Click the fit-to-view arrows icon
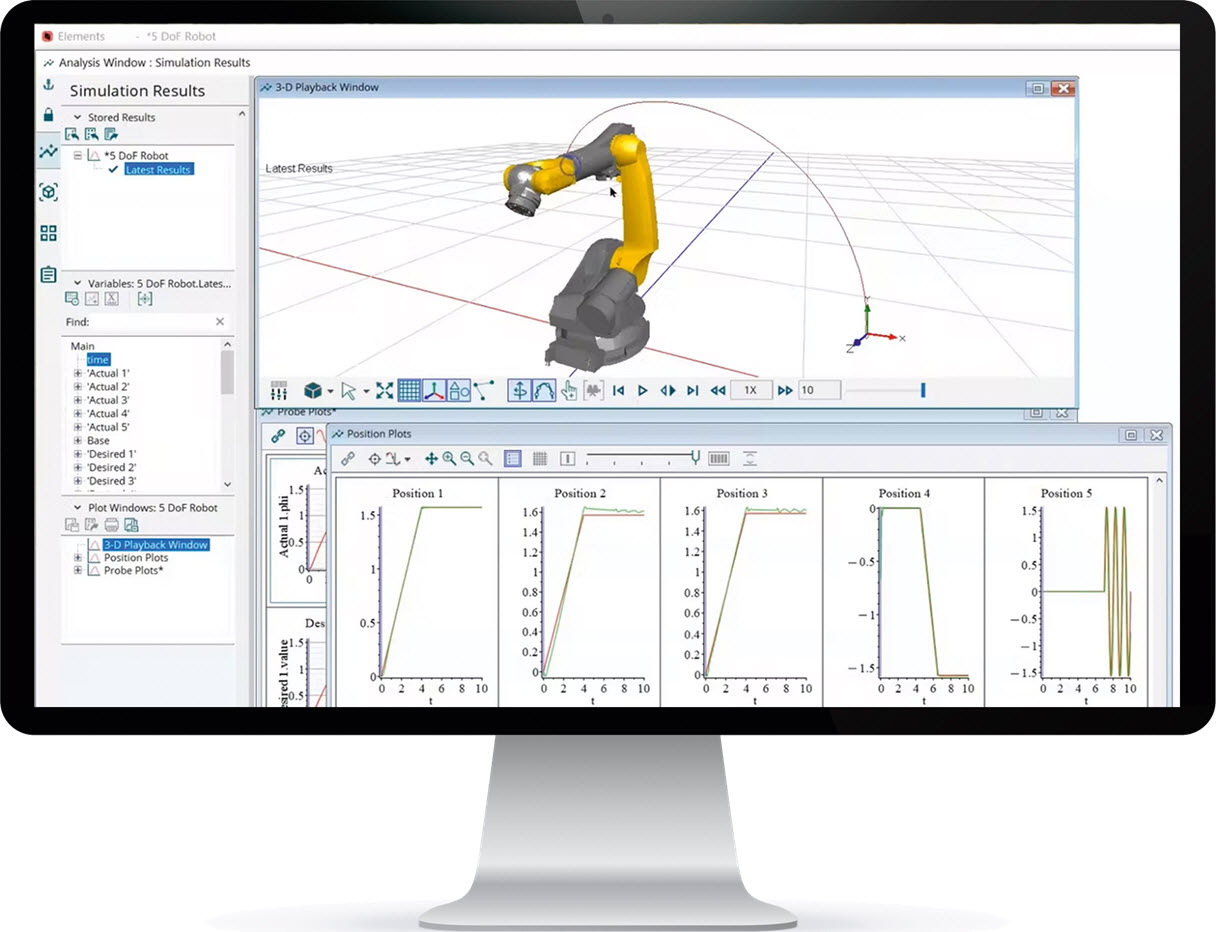The image size is (1216, 932). click(384, 390)
